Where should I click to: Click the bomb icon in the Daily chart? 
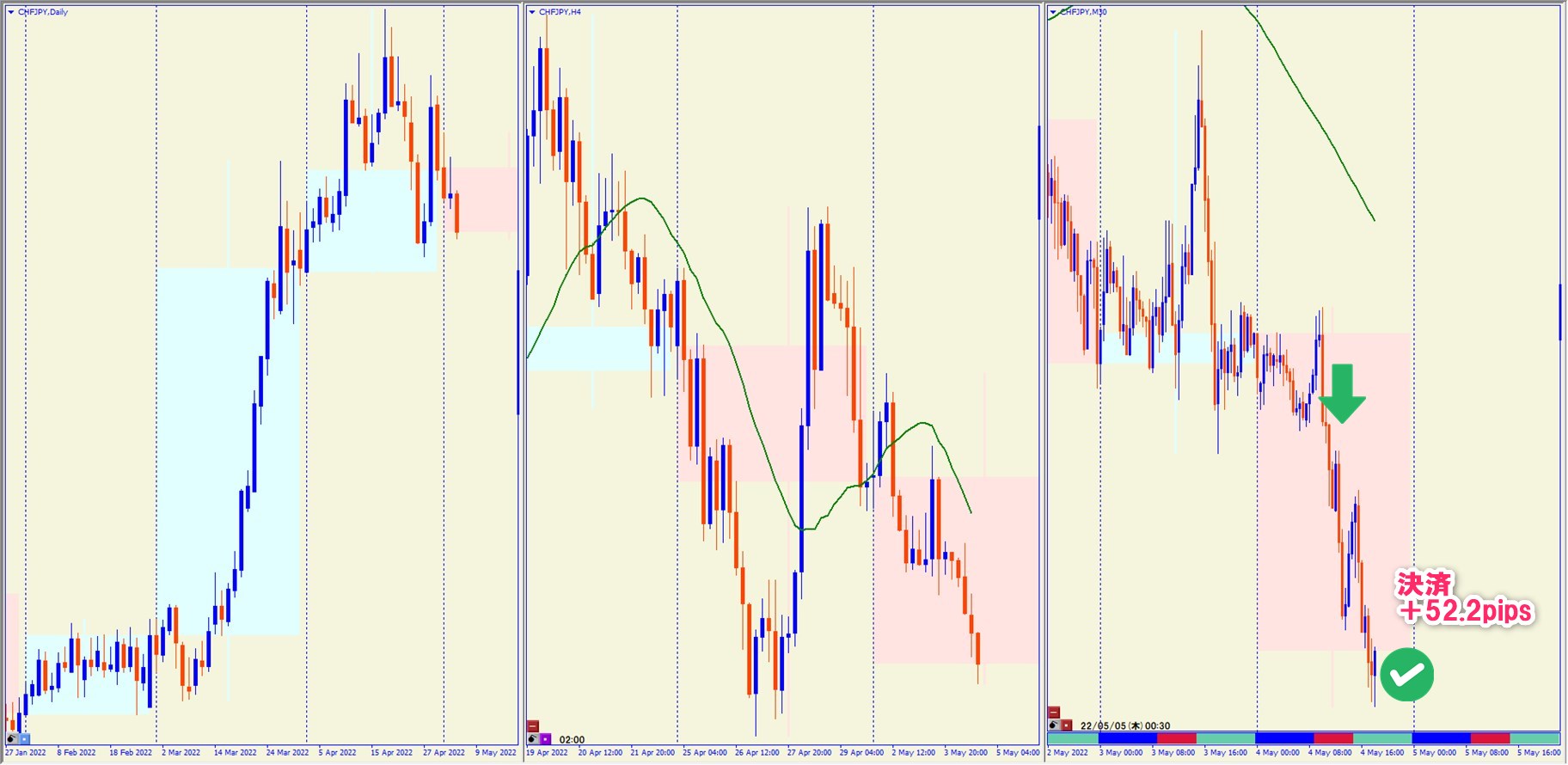[12, 738]
